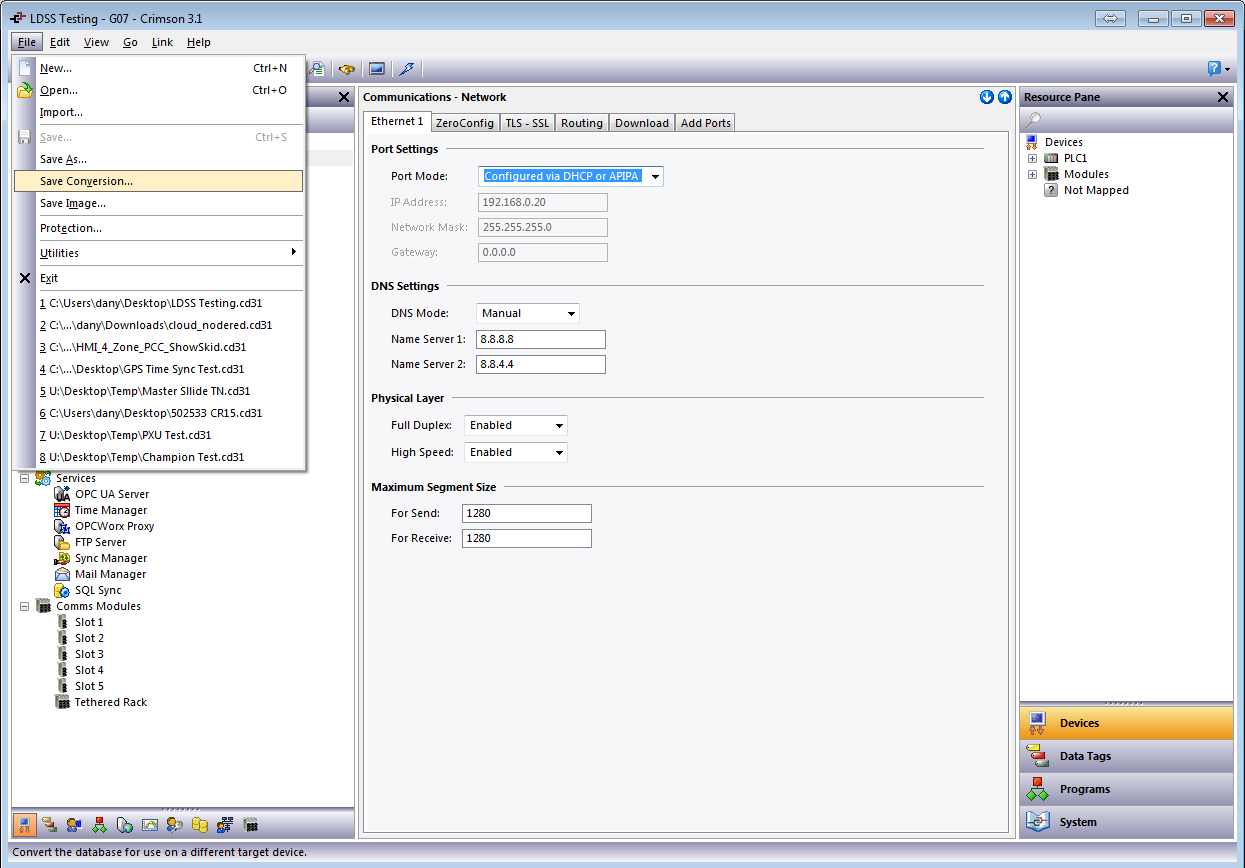Switch to the Add Ports tab
The image size is (1245, 868).
click(x=706, y=123)
